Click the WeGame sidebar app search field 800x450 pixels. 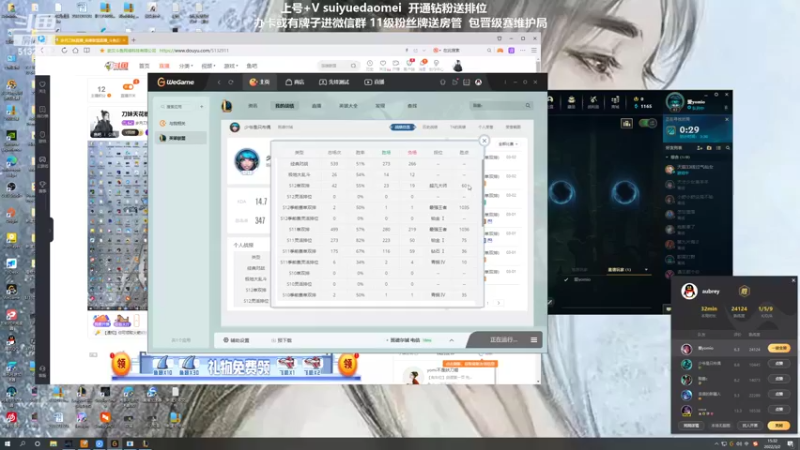(177, 107)
